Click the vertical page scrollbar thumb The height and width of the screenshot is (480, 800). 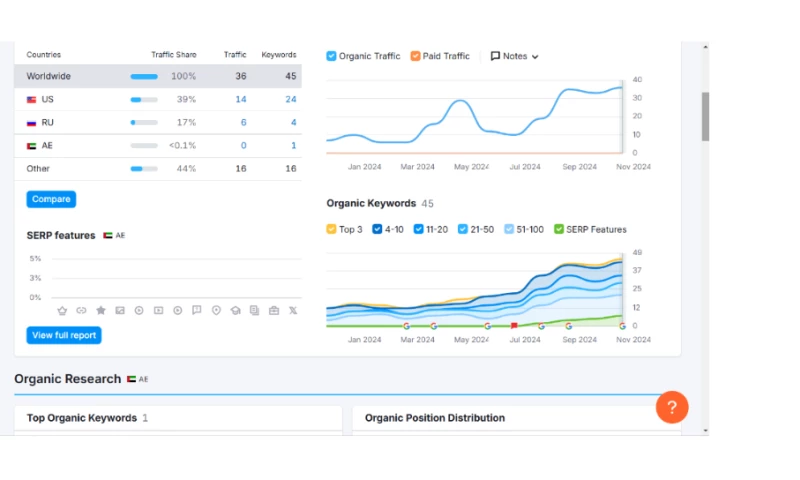coord(705,116)
